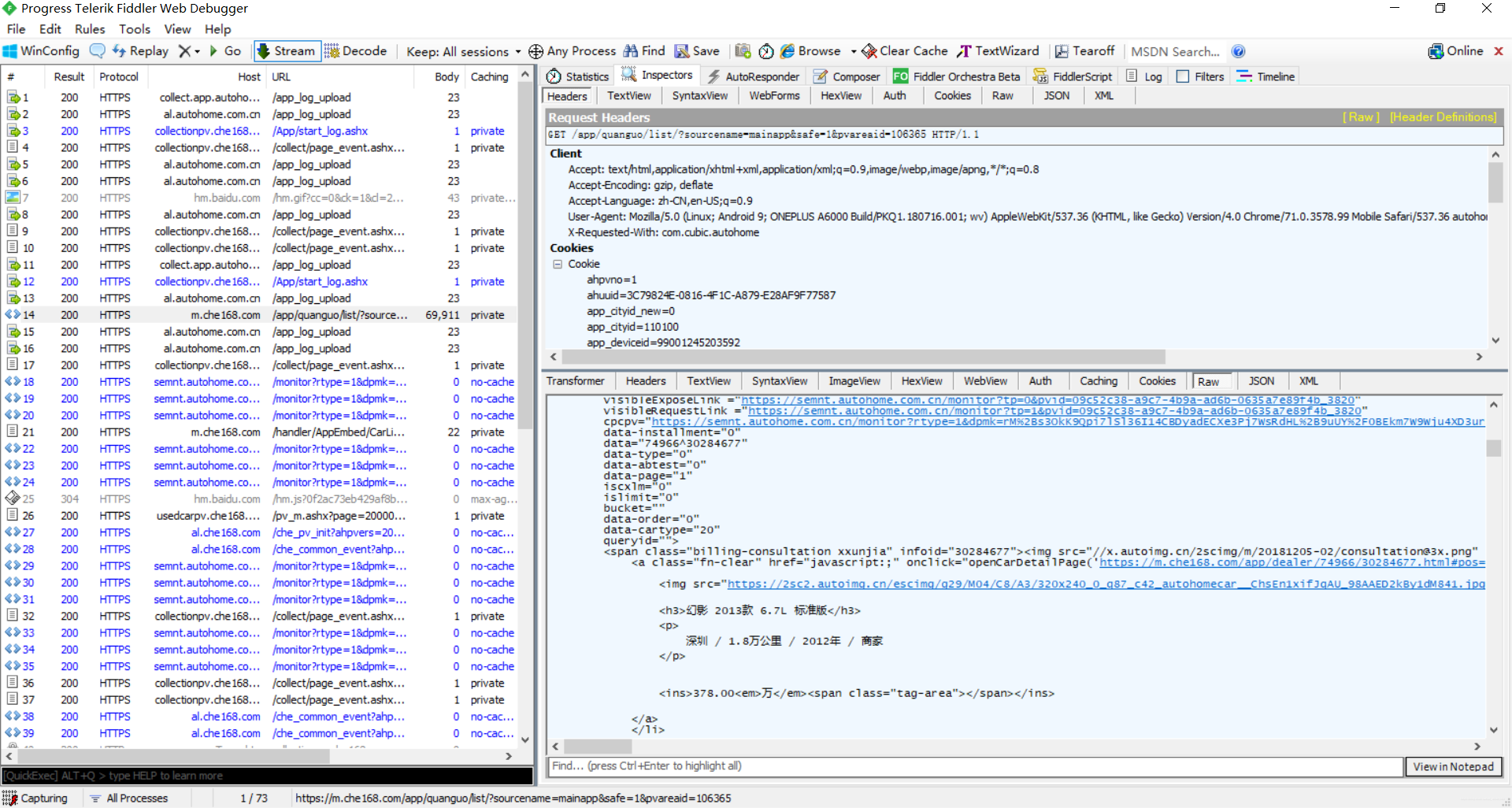
Task: Open the Timeline tab
Action: point(1266,76)
